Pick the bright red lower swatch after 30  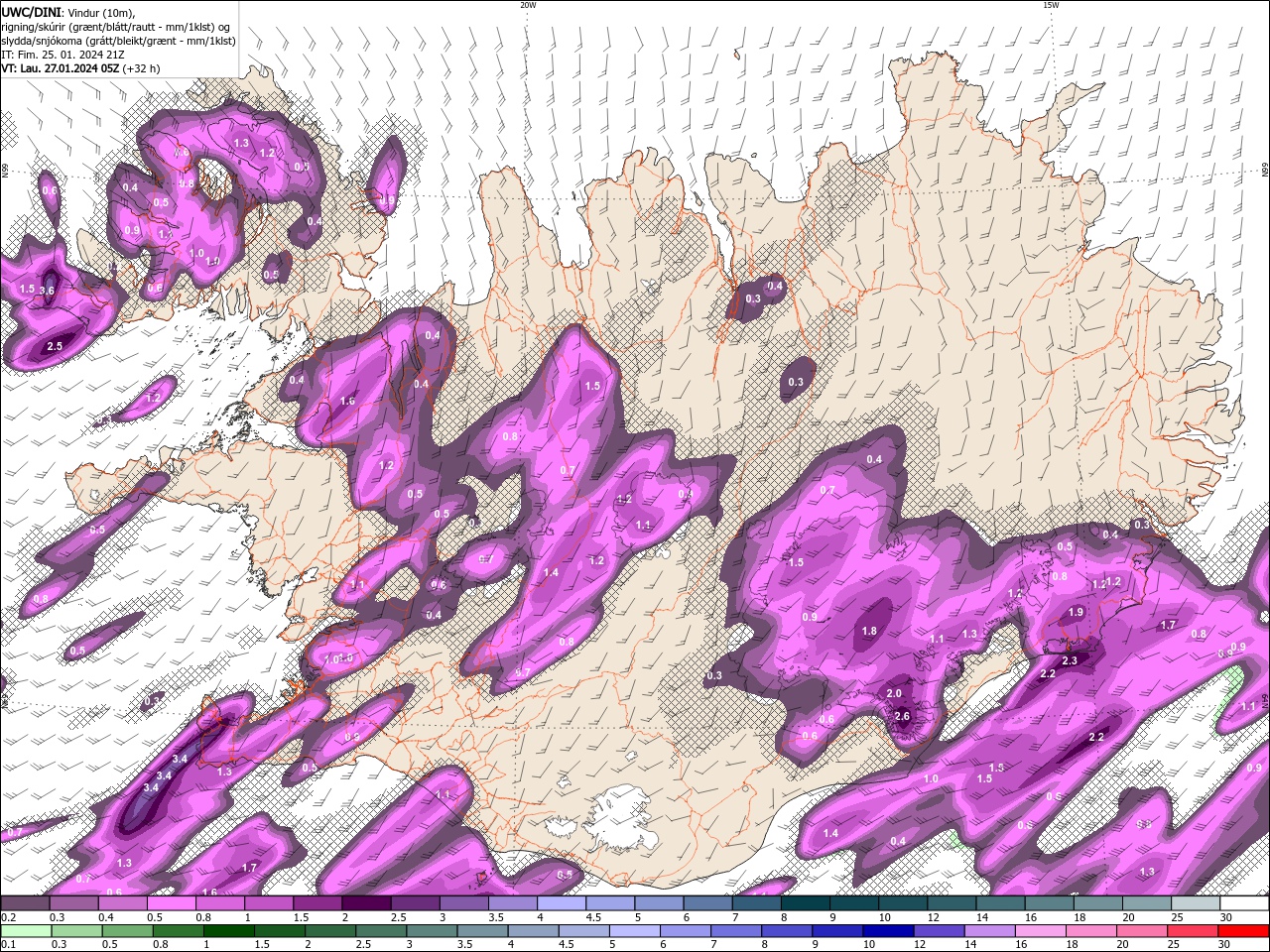(1243, 931)
